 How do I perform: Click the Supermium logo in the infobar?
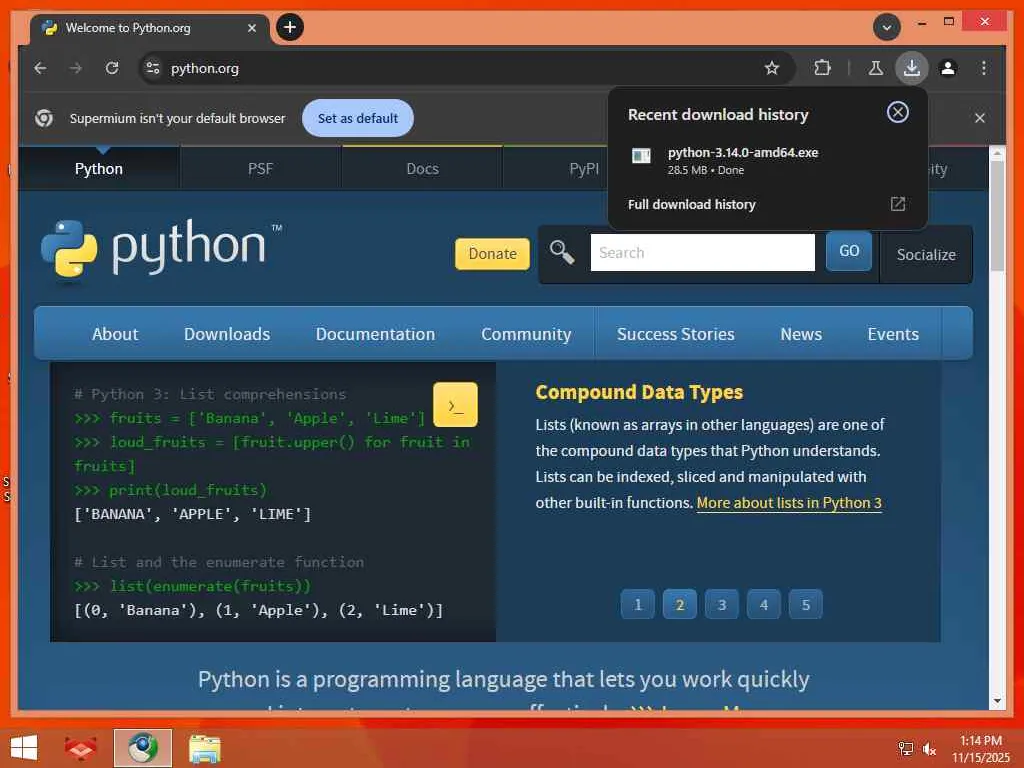pyautogui.click(x=44, y=118)
